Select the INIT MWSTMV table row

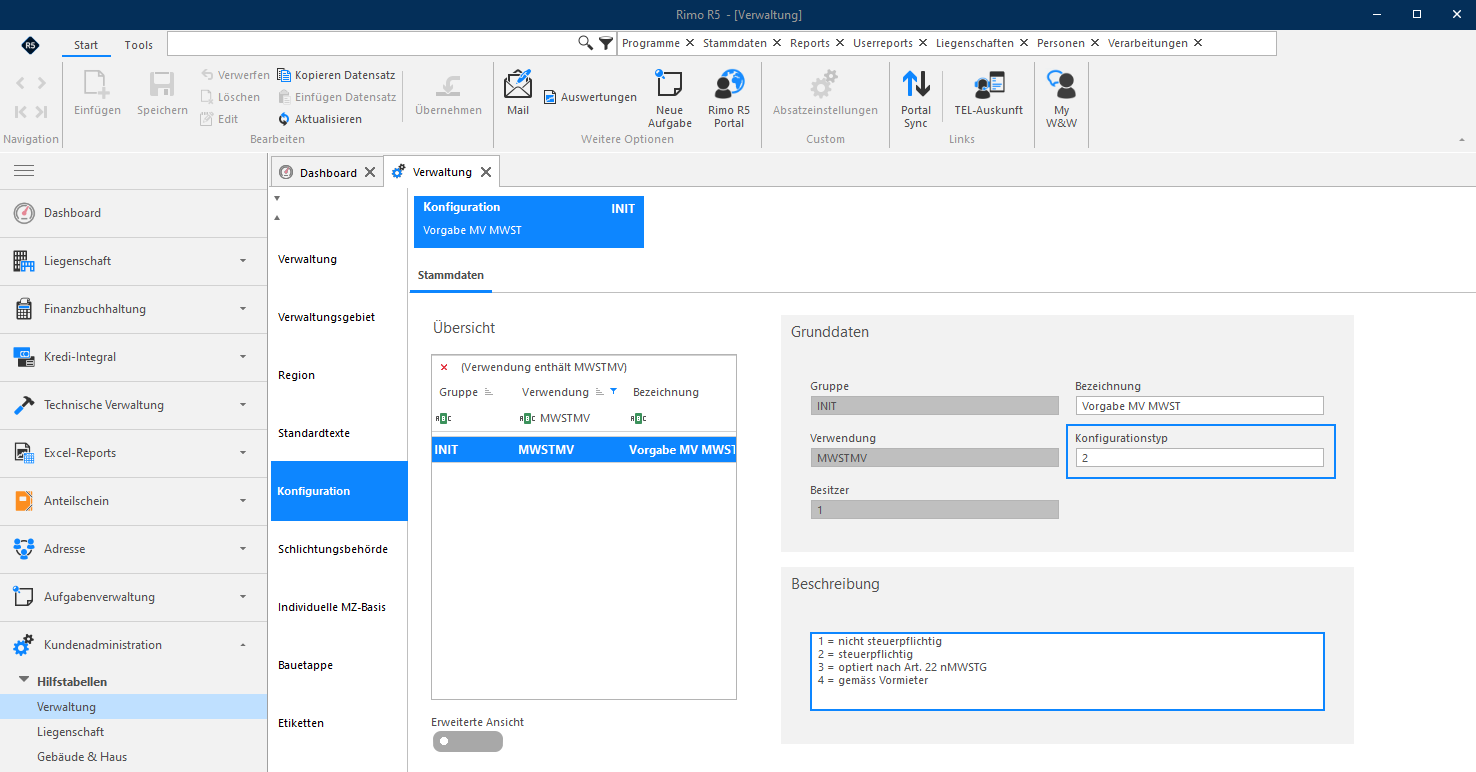point(584,450)
